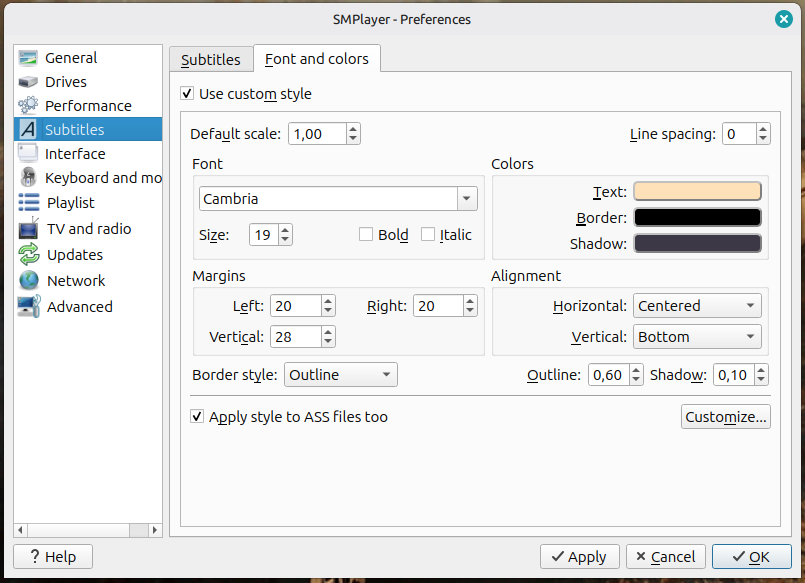Toggle Apply style to ASS files
This screenshot has width=805, height=583.
(197, 417)
